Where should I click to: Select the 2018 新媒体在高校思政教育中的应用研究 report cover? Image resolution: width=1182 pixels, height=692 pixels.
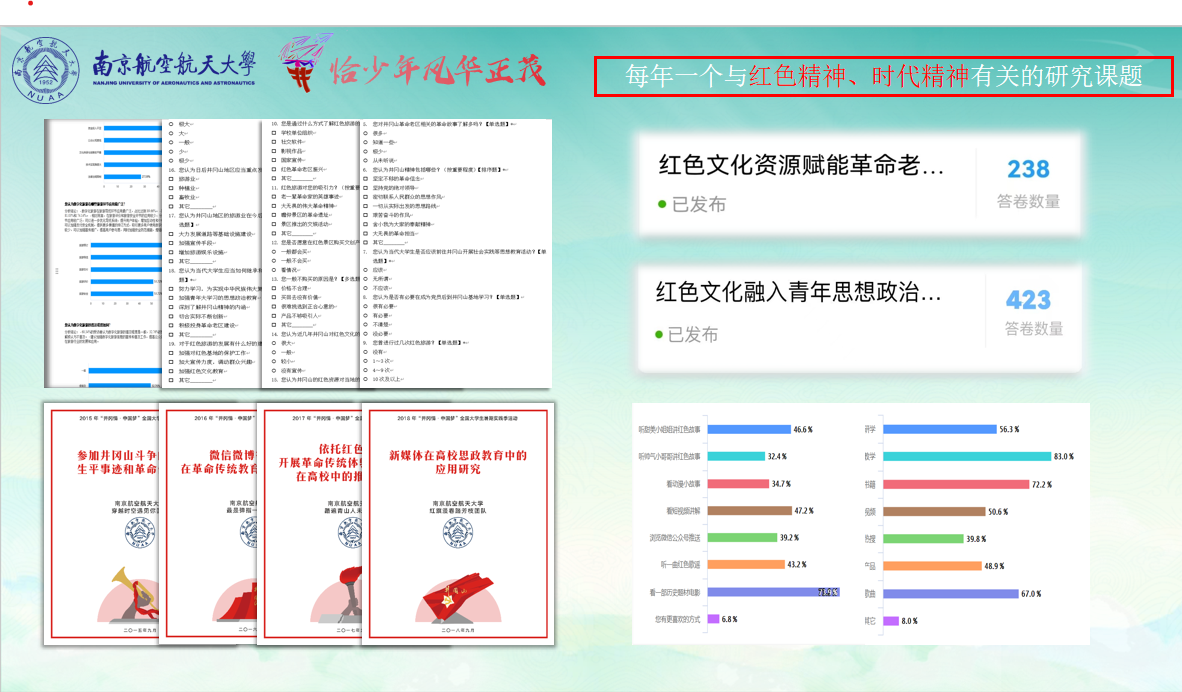click(x=456, y=525)
